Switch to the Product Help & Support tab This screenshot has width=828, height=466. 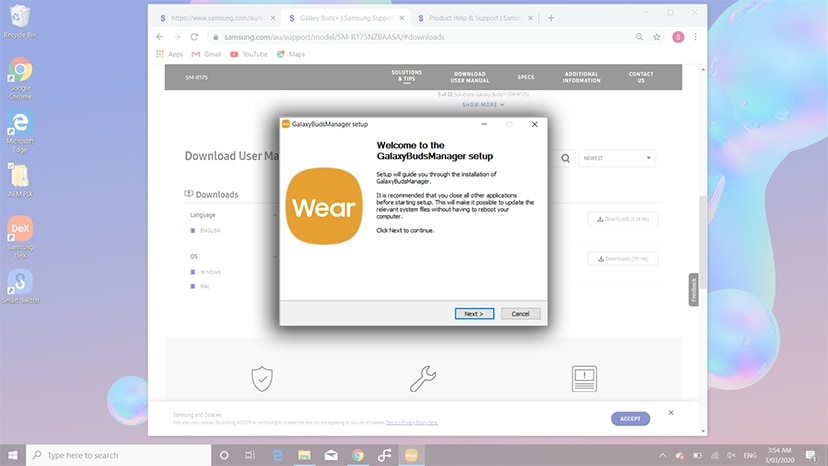coord(475,18)
